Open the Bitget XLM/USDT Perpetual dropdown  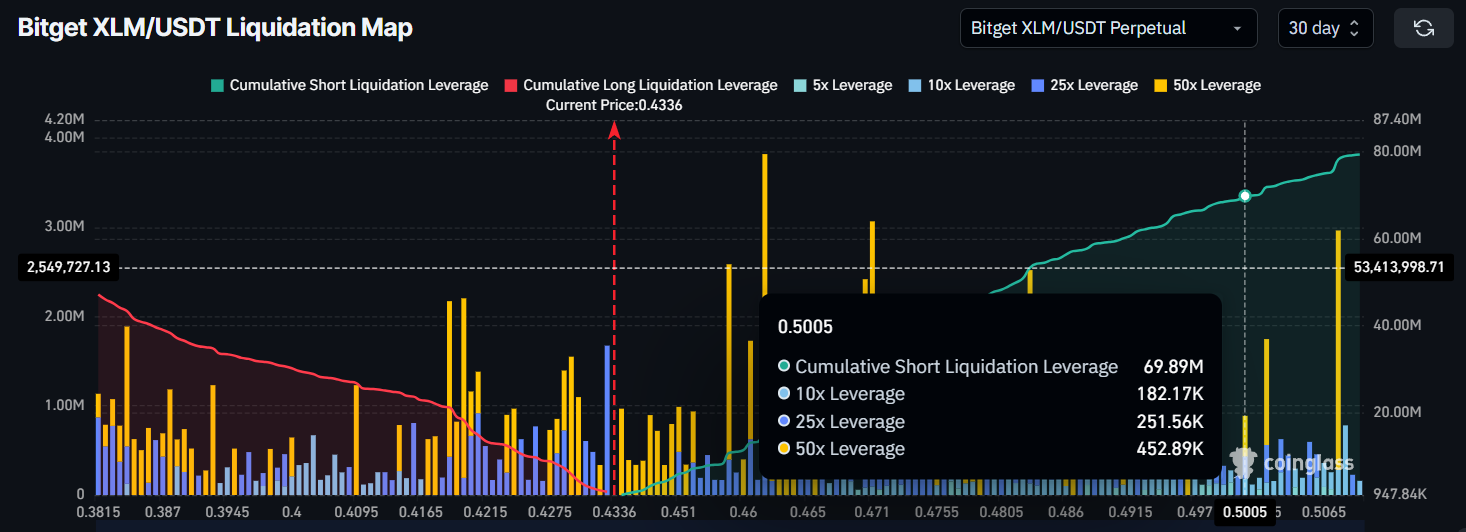click(x=1108, y=28)
